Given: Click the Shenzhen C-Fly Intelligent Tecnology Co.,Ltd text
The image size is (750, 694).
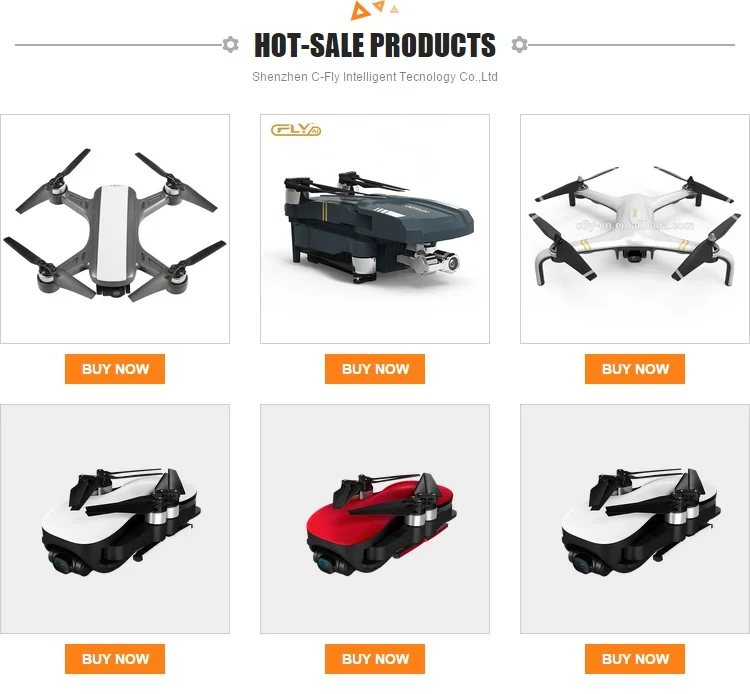Looking at the screenshot, I should [375, 77].
